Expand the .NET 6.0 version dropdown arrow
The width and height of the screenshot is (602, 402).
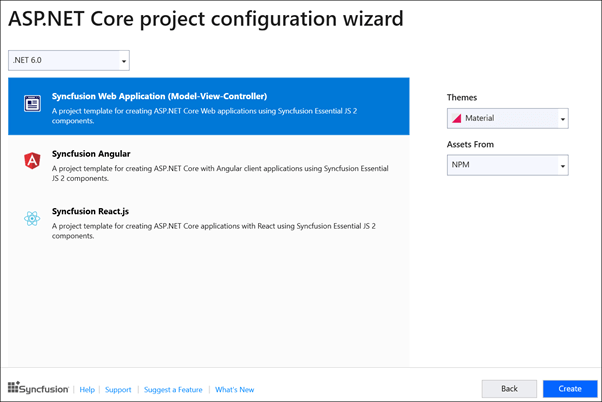coord(124,61)
